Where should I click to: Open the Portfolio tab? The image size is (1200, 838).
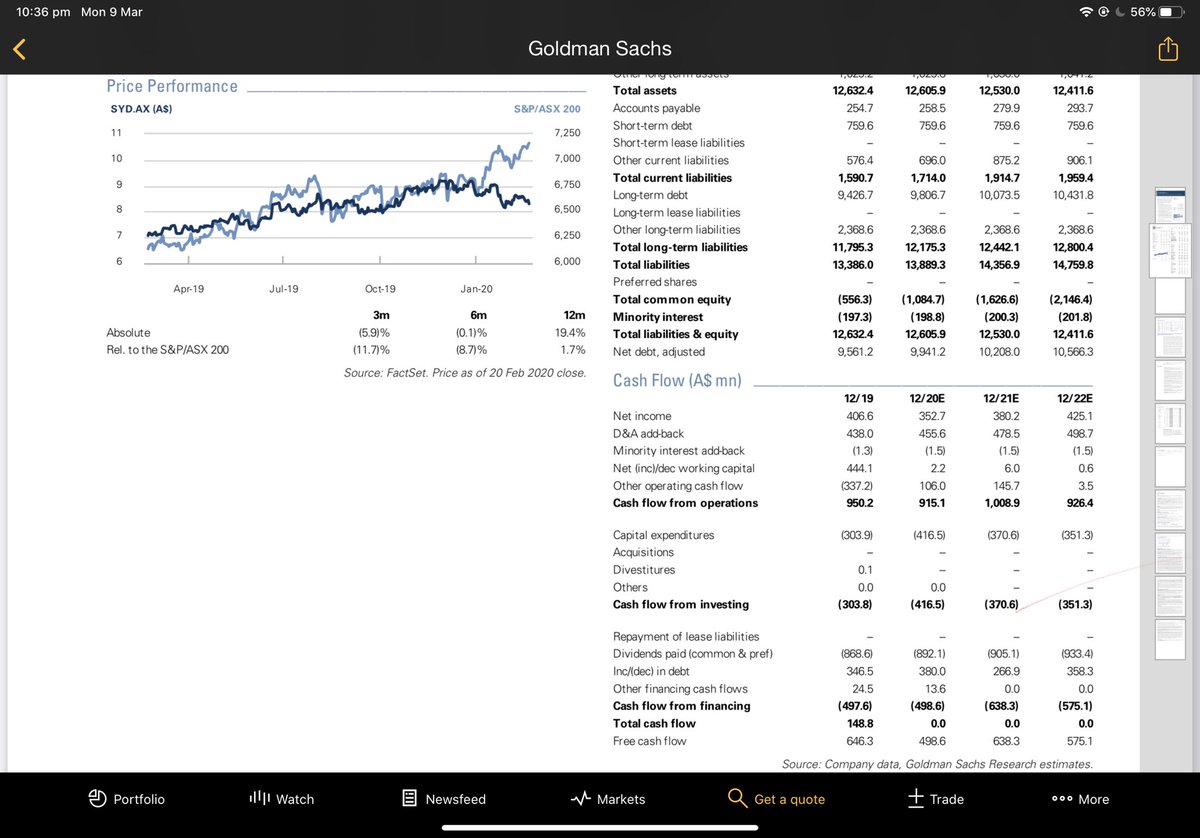[126, 799]
